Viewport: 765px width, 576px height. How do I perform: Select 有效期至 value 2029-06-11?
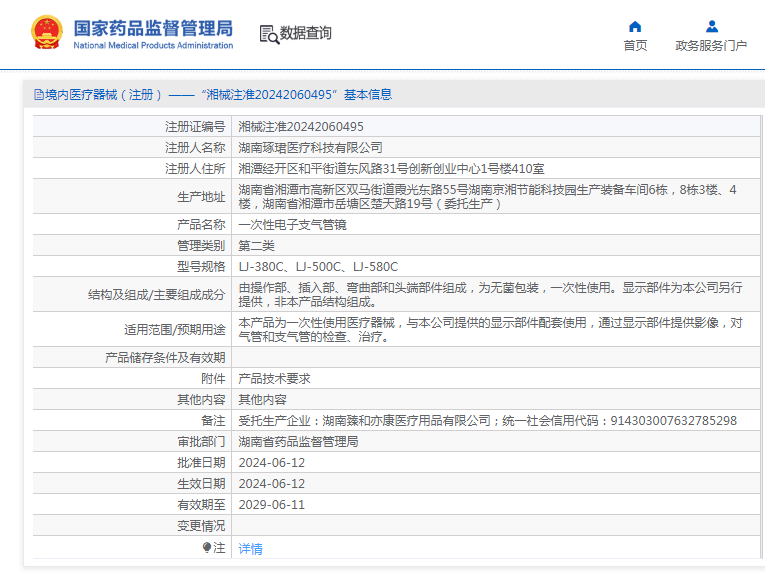(x=272, y=505)
